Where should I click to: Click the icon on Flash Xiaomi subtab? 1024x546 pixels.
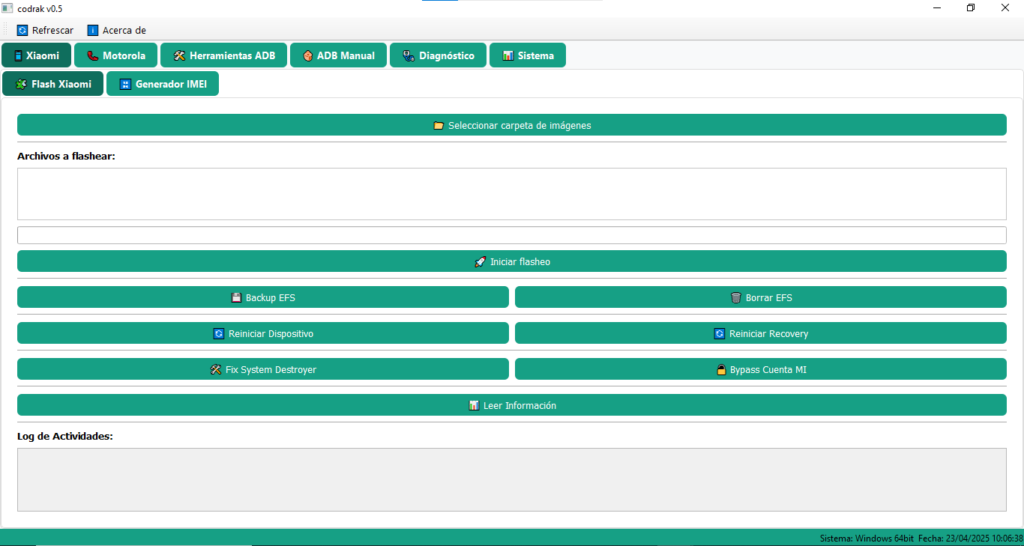tap(22, 84)
